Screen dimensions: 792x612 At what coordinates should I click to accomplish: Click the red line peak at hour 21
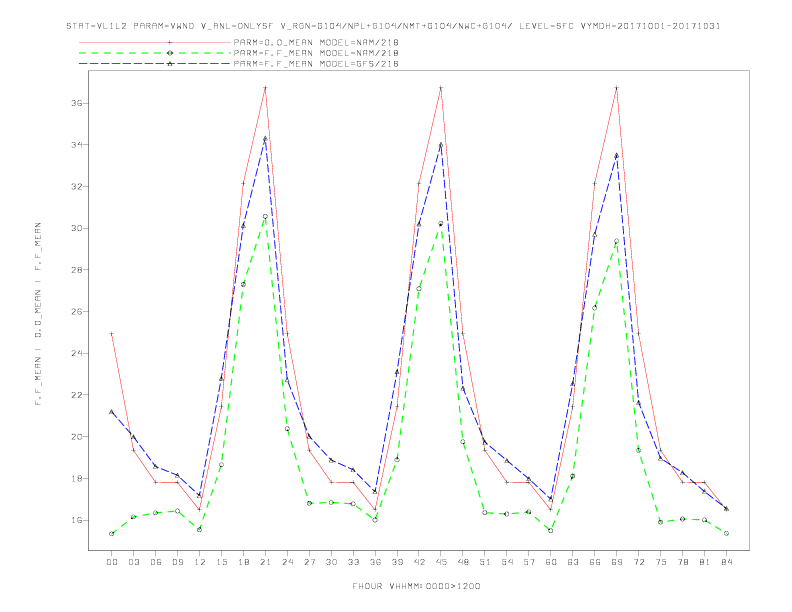pyautogui.click(x=265, y=88)
